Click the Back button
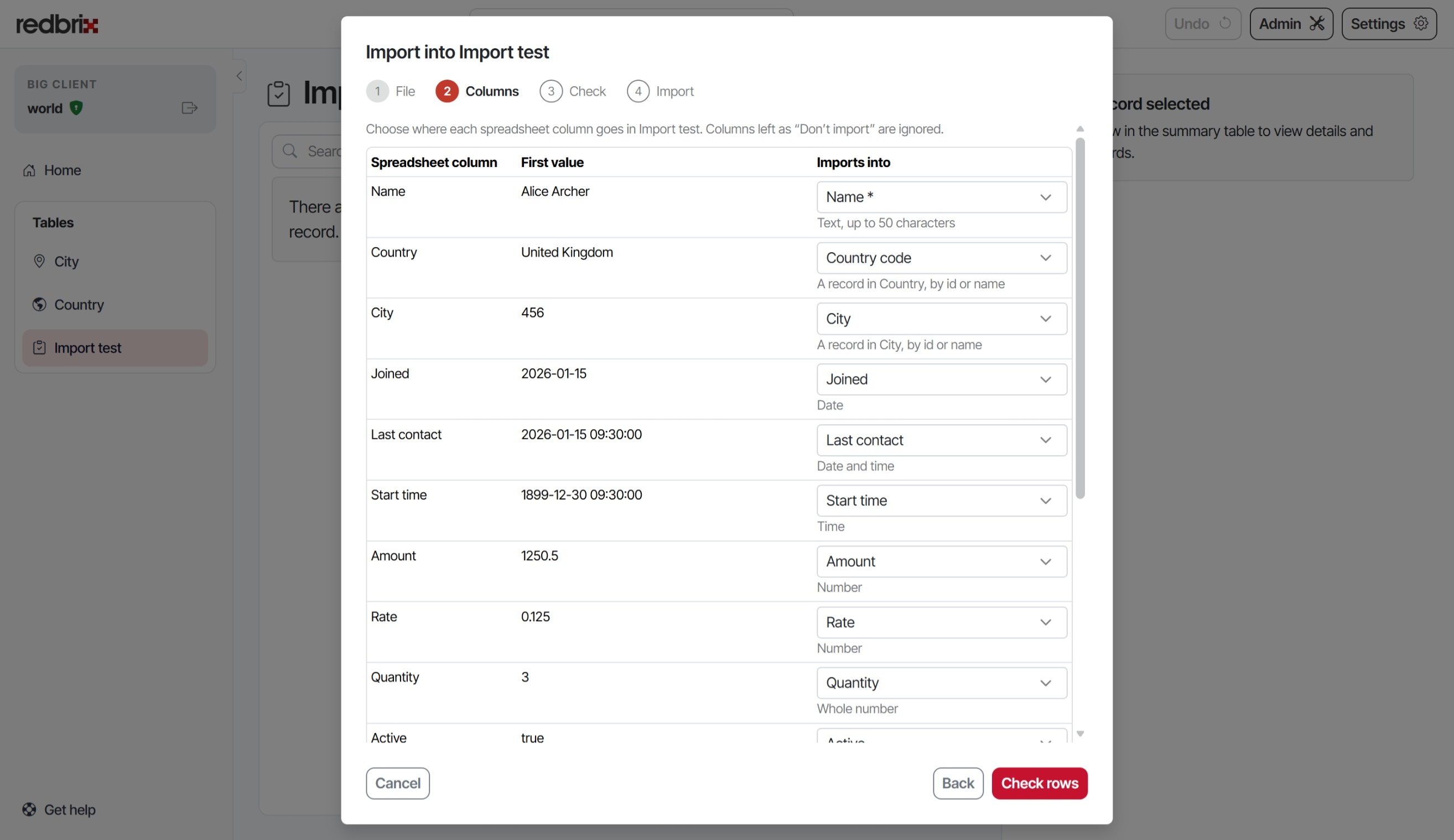 (958, 783)
